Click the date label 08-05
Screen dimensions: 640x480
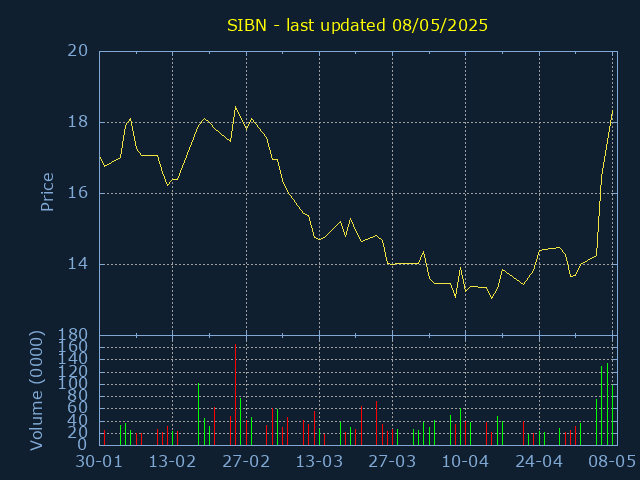pos(612,462)
